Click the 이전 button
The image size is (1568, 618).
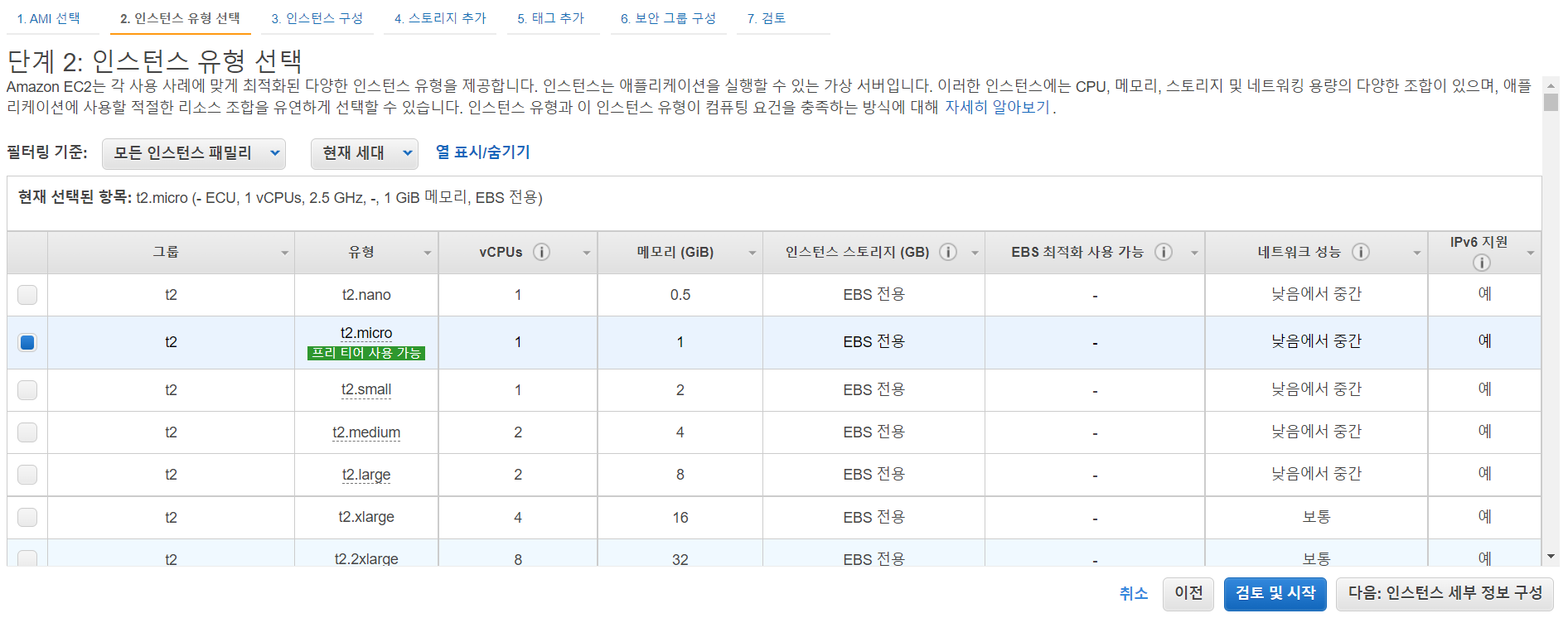click(1188, 594)
